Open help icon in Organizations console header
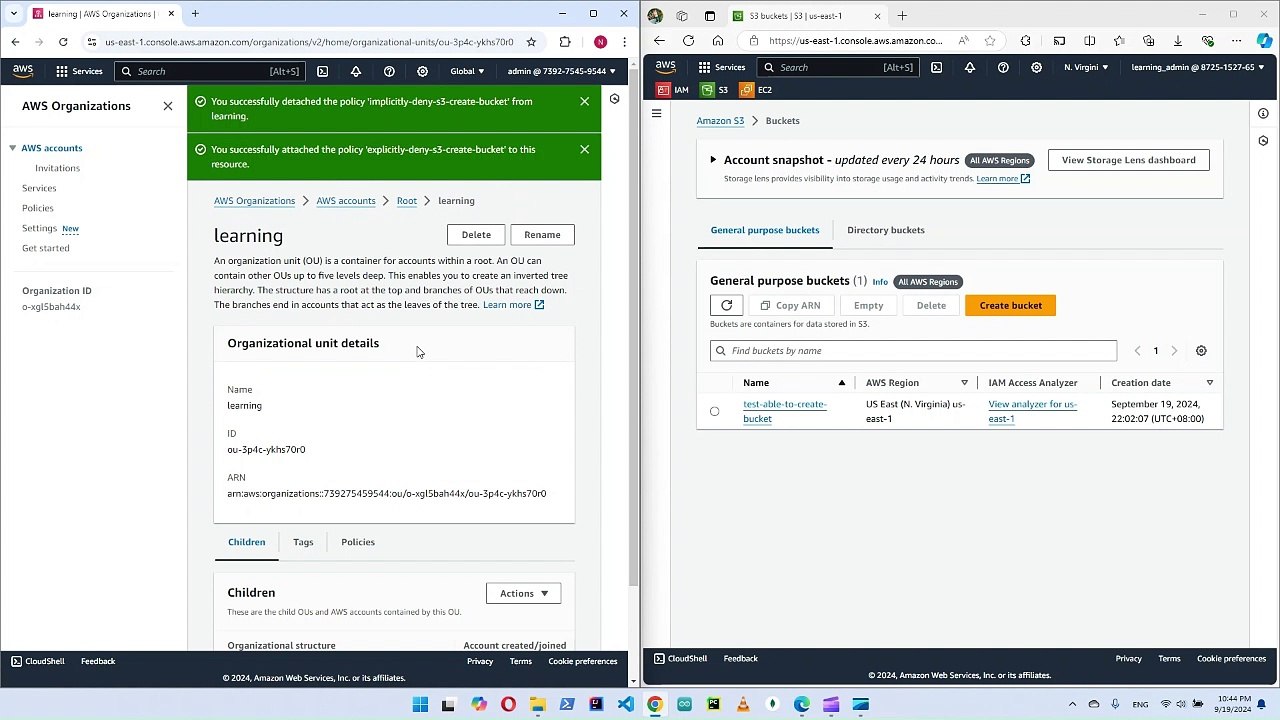Image resolution: width=1280 pixels, height=720 pixels. [389, 71]
